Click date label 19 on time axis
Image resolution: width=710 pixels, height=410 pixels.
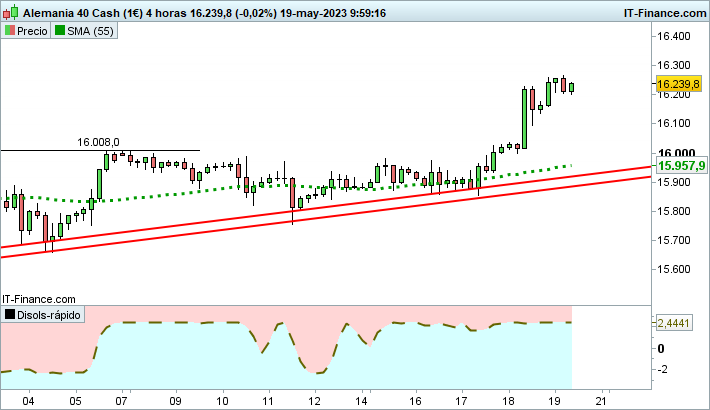[x=555, y=401]
